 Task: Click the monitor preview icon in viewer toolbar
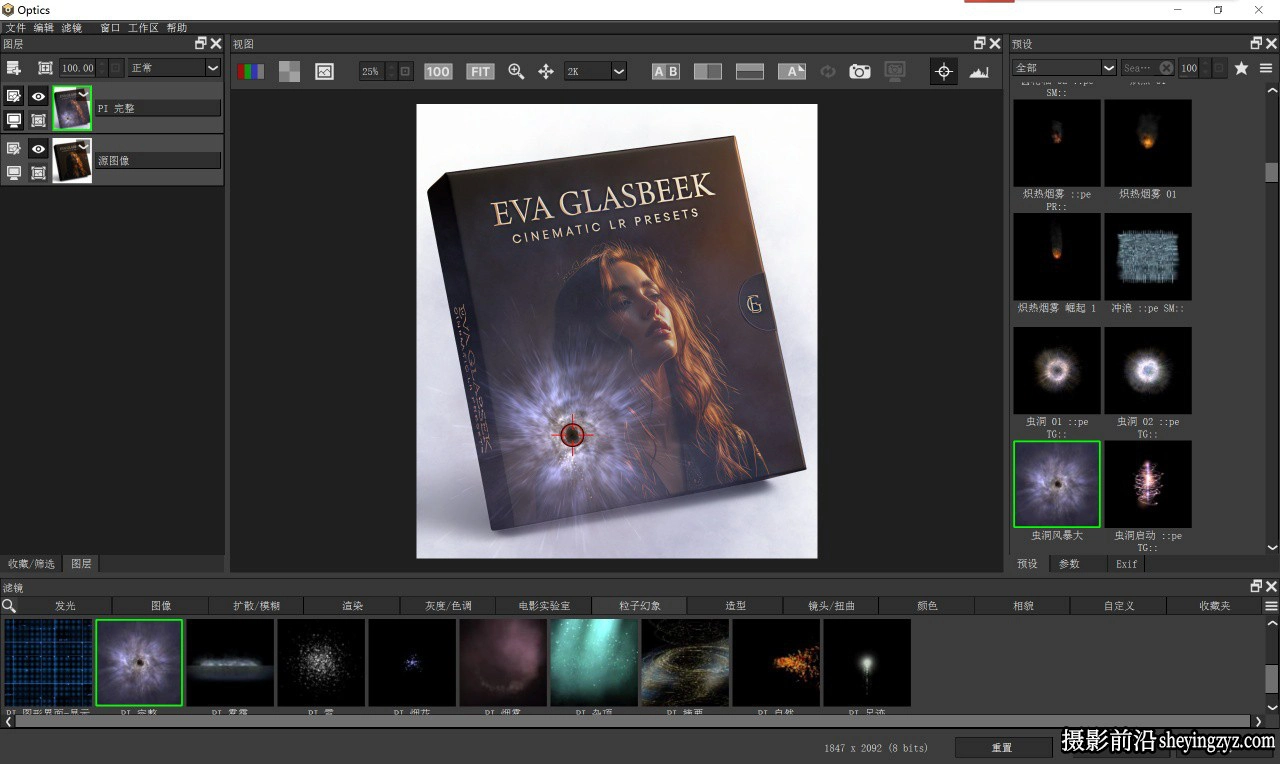895,71
